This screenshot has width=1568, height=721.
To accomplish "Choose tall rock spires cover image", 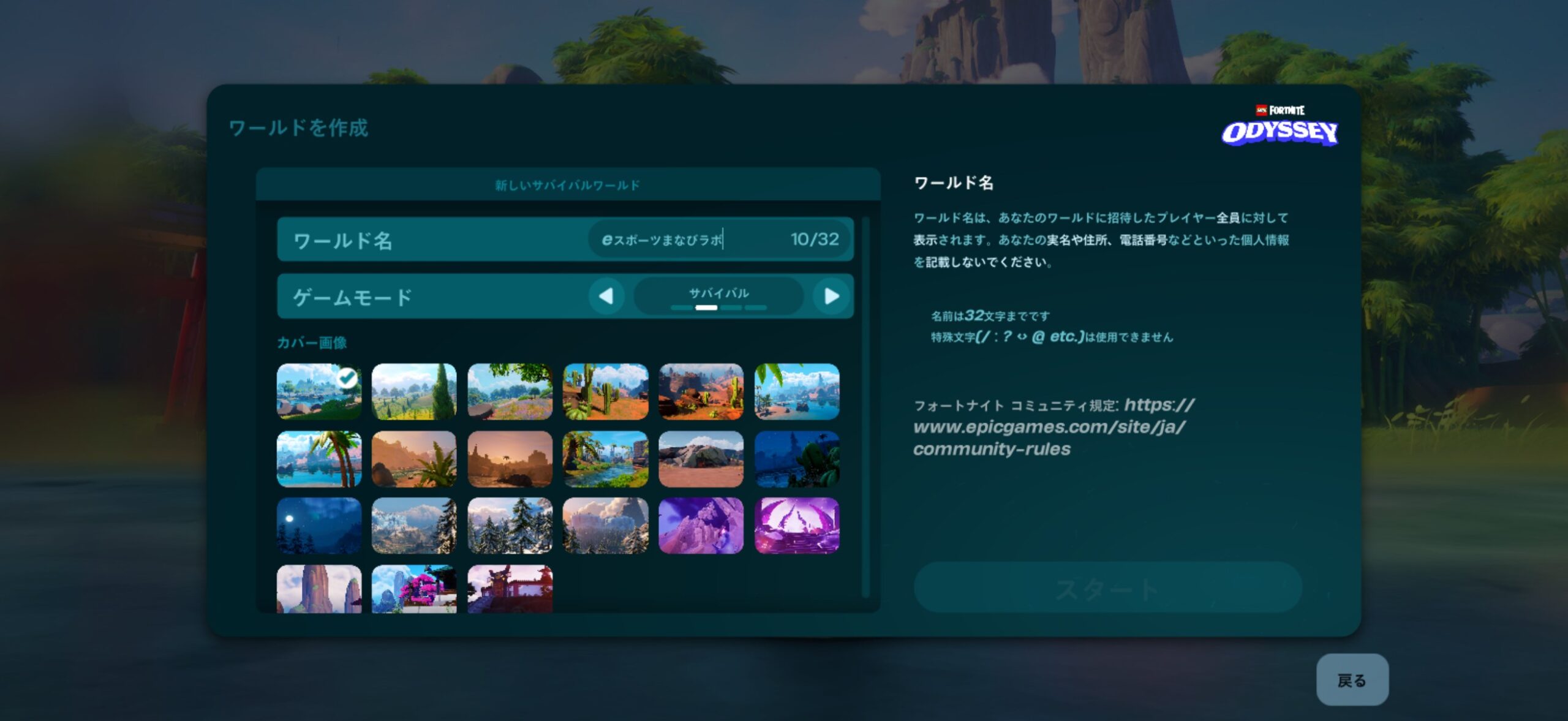I will [318, 589].
